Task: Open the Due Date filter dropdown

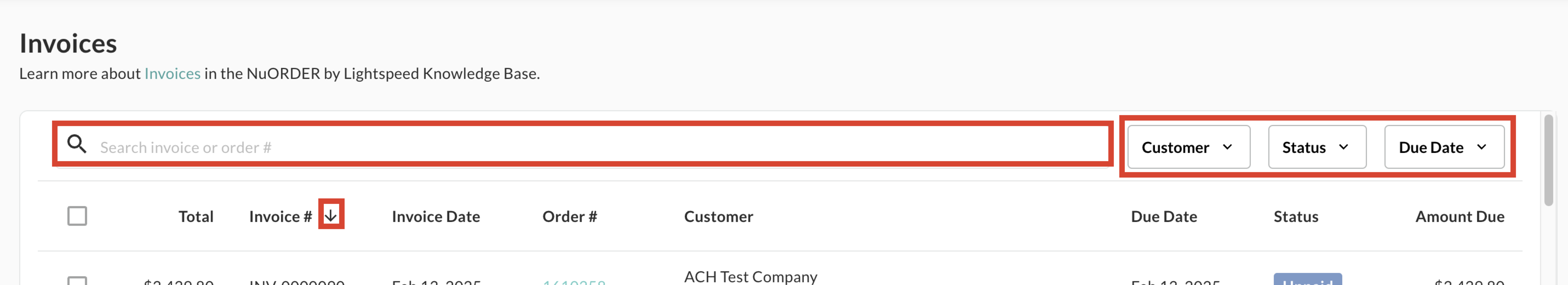Action: tap(1443, 147)
